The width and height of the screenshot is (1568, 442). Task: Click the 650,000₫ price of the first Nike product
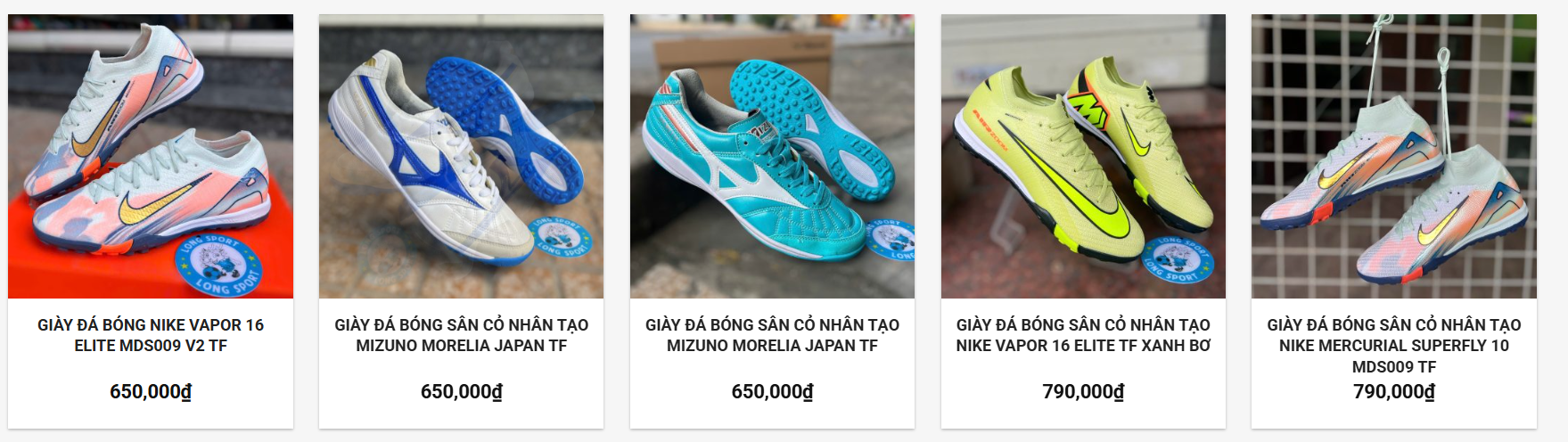pyautogui.click(x=151, y=392)
